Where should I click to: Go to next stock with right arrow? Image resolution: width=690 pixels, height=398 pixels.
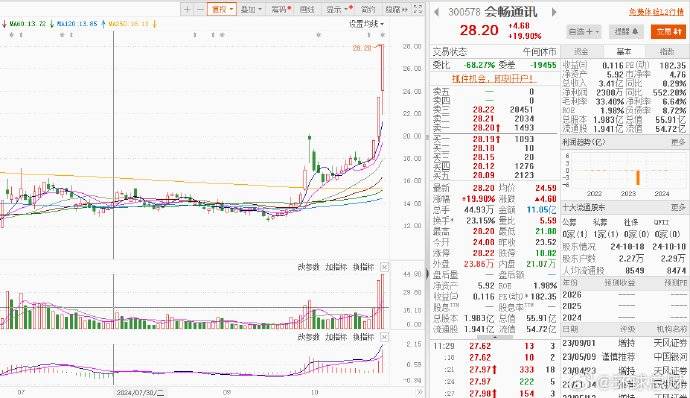coord(554,12)
